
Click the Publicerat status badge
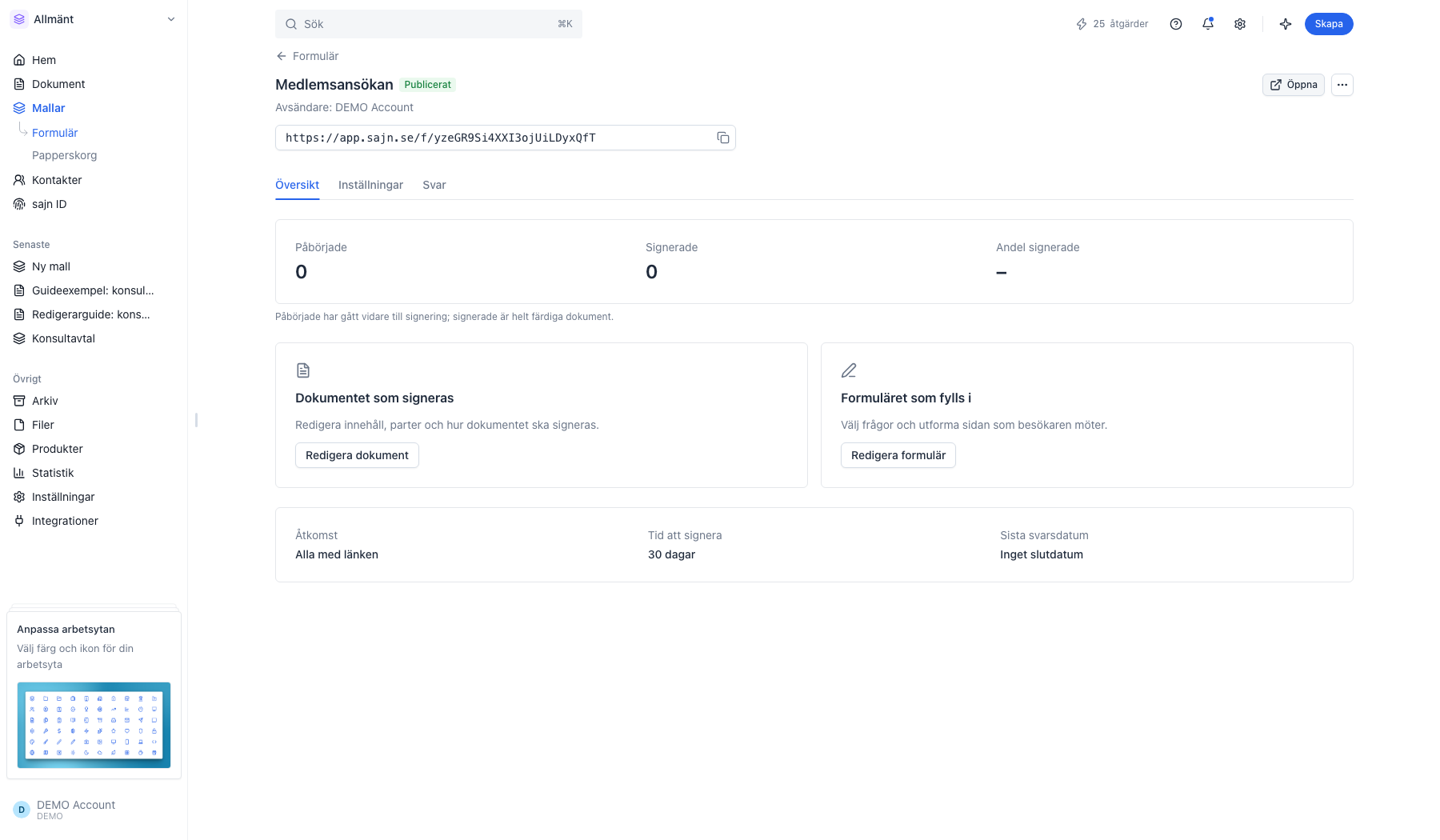(x=427, y=85)
